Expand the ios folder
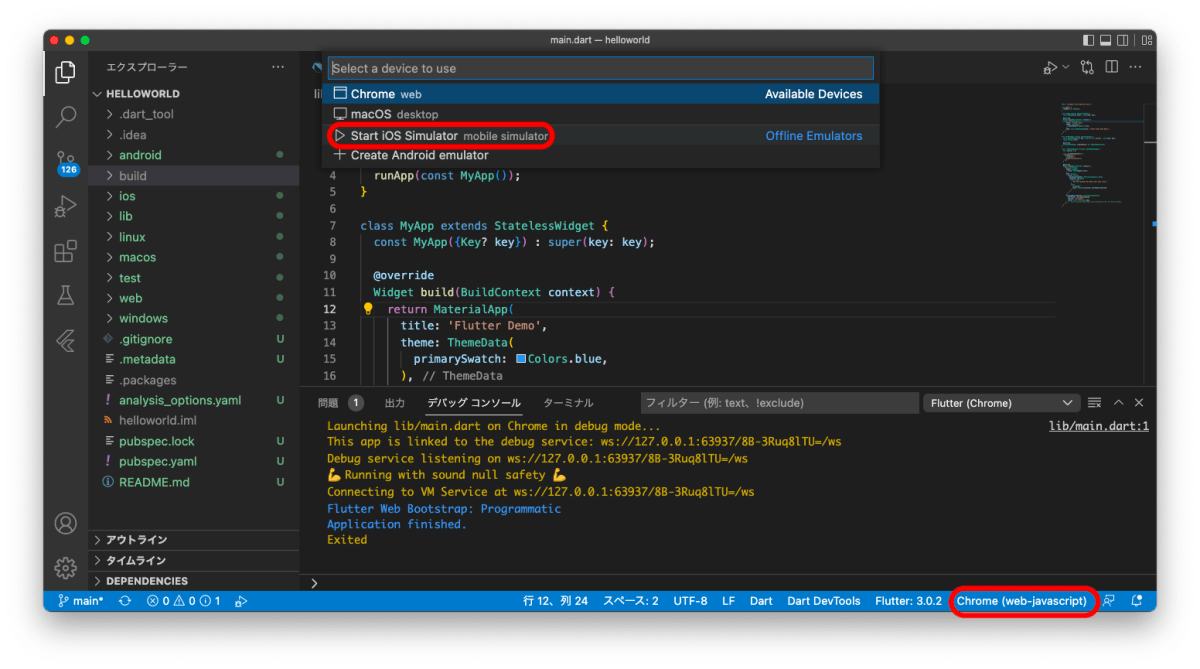Viewport: 1200px width, 669px height. coord(194,196)
